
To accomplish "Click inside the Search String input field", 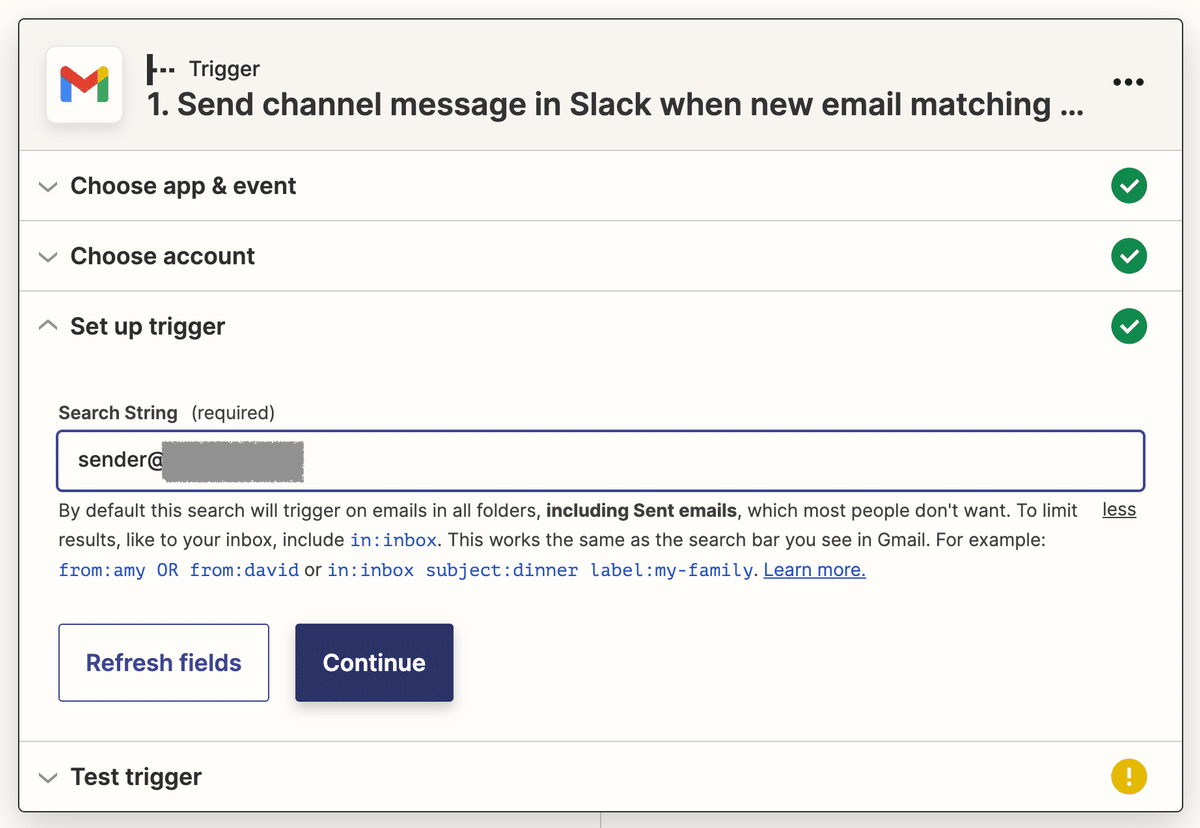I will click(x=600, y=461).
